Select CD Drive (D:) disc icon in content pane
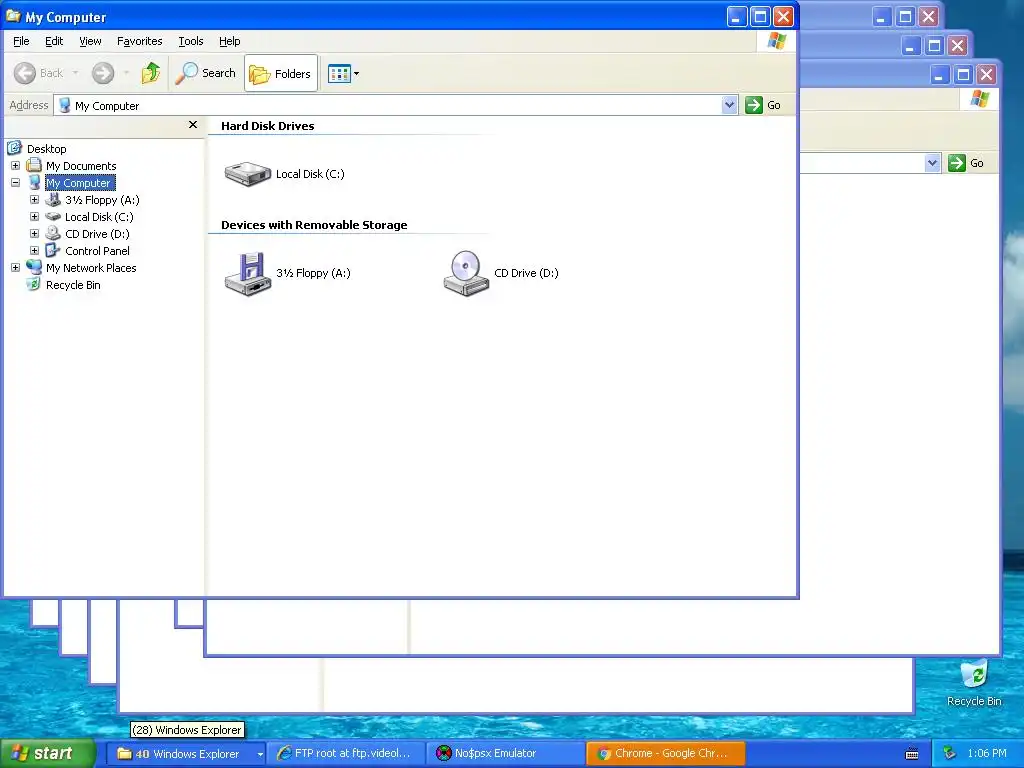The image size is (1024, 768). point(466,274)
